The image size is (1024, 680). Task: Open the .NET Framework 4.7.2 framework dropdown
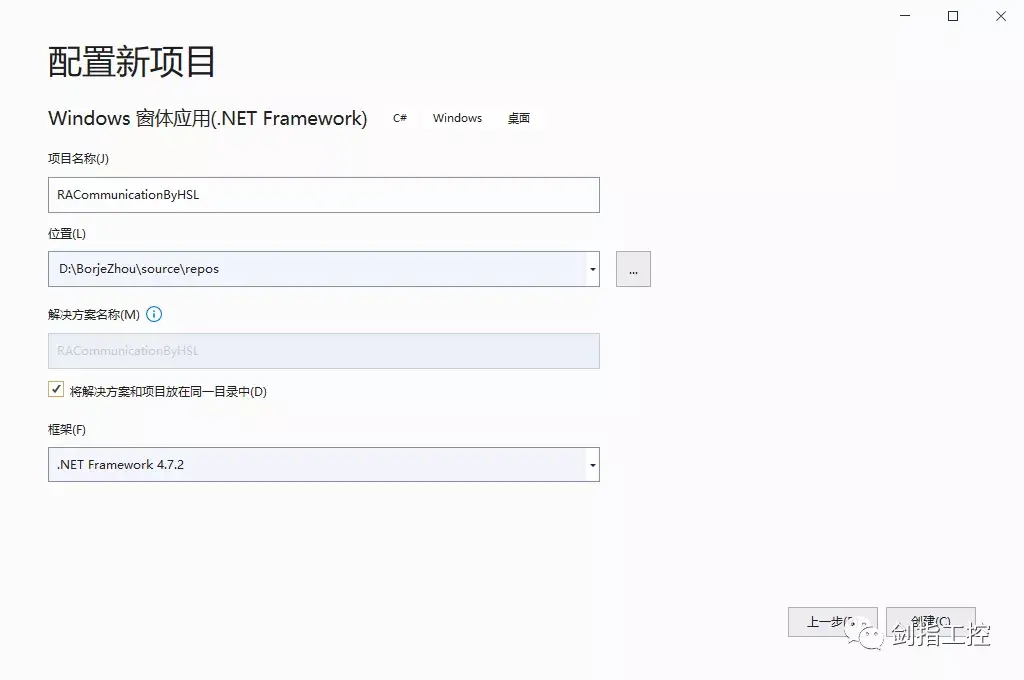pos(592,464)
